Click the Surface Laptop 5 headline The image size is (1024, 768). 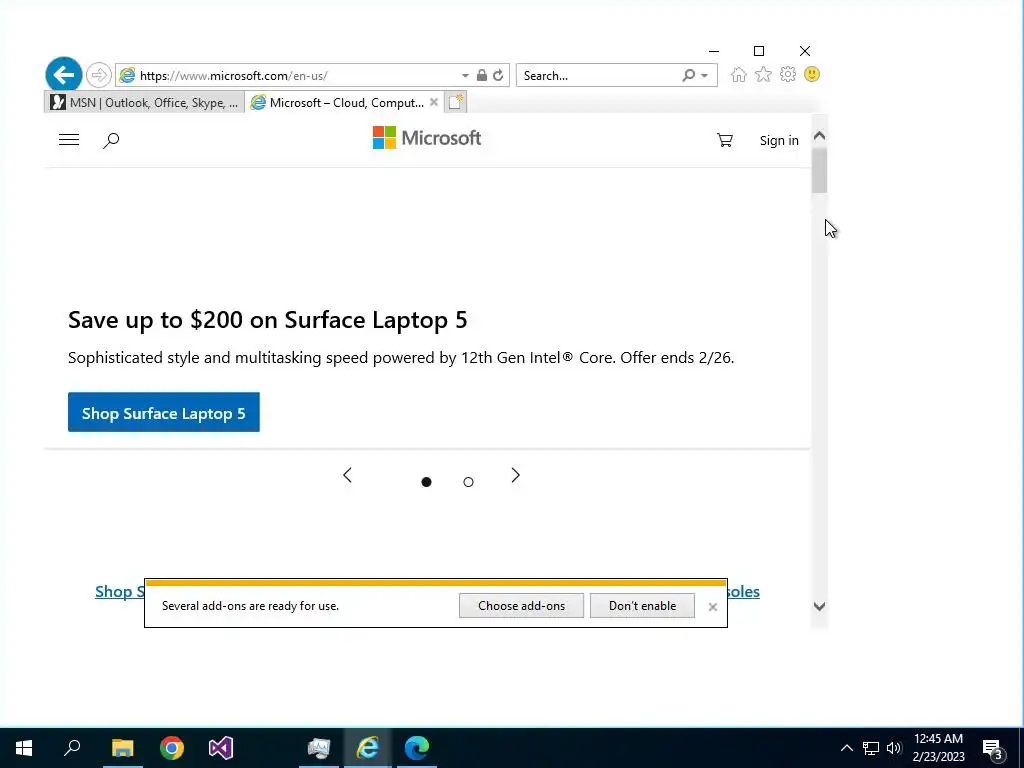click(x=268, y=320)
